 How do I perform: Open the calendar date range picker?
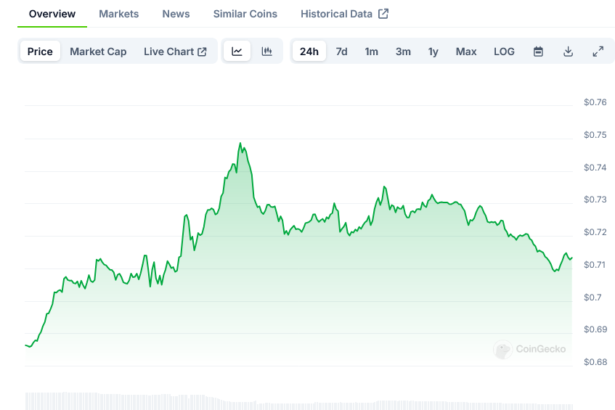538,51
